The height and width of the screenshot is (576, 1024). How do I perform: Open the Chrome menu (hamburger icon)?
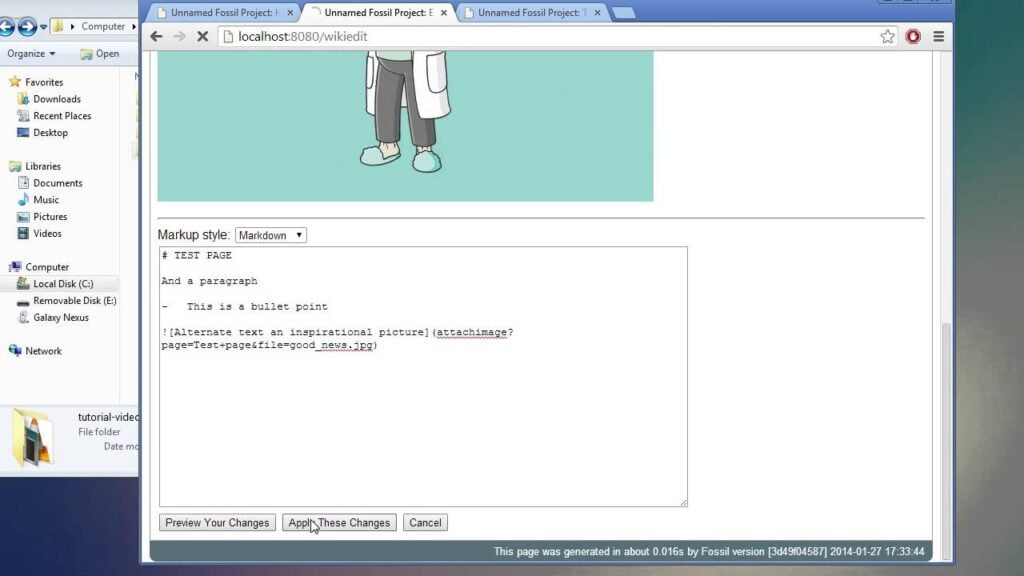click(939, 36)
